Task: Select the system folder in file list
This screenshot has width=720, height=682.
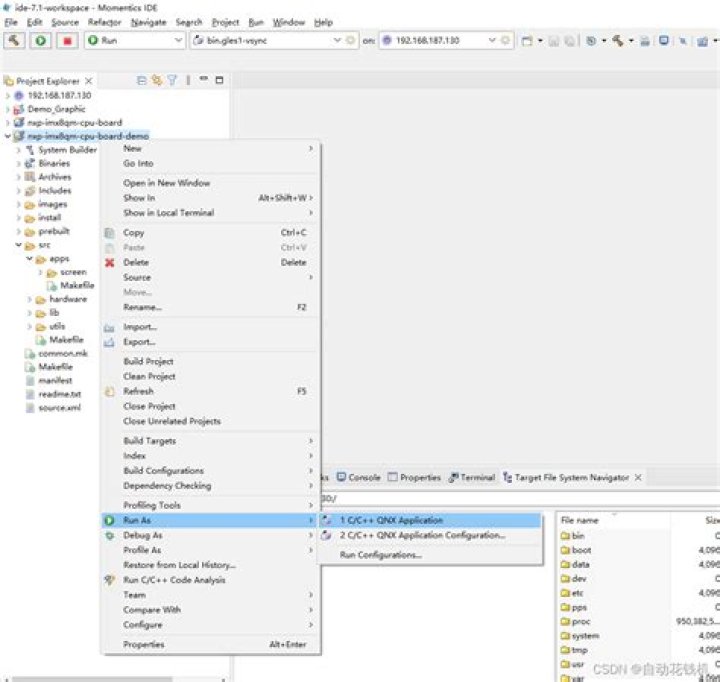Action: pyautogui.click(x=580, y=636)
